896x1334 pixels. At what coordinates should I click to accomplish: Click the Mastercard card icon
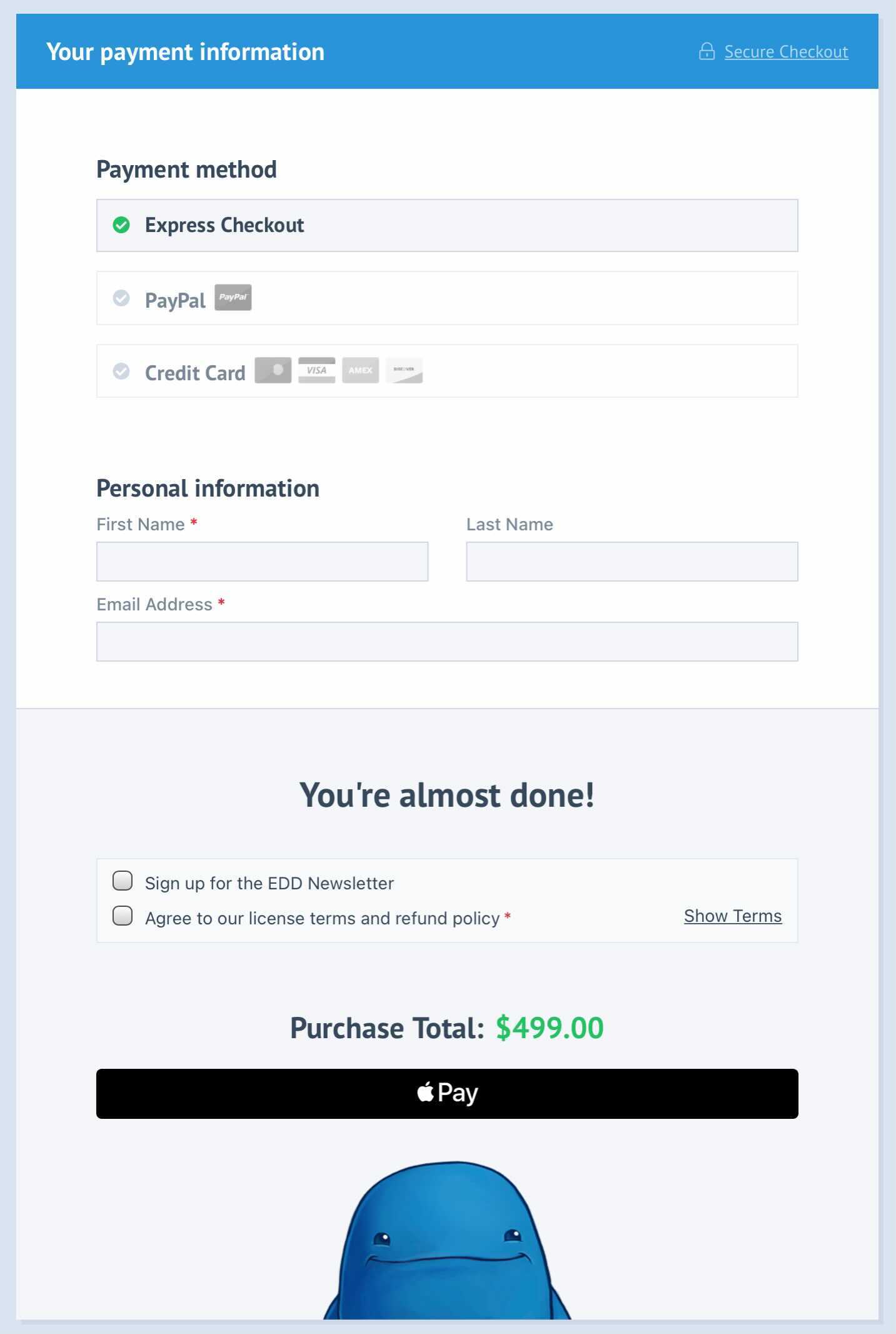(273, 370)
